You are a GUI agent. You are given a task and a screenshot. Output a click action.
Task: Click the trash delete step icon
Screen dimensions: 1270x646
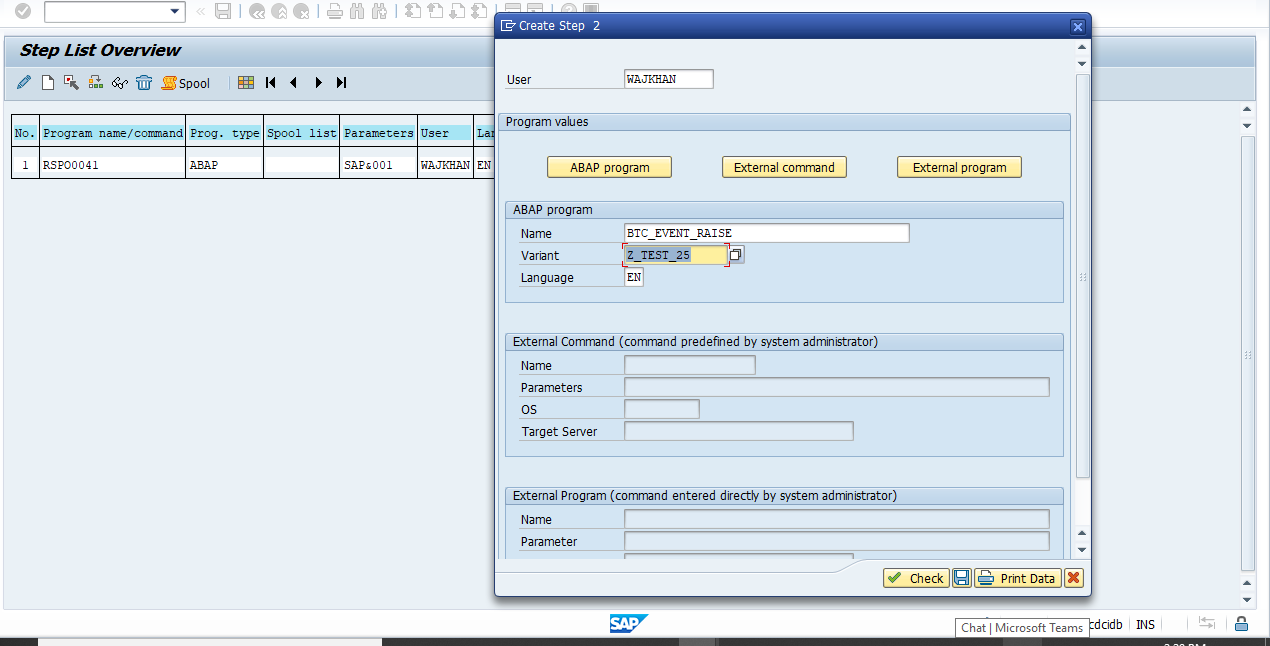click(144, 83)
